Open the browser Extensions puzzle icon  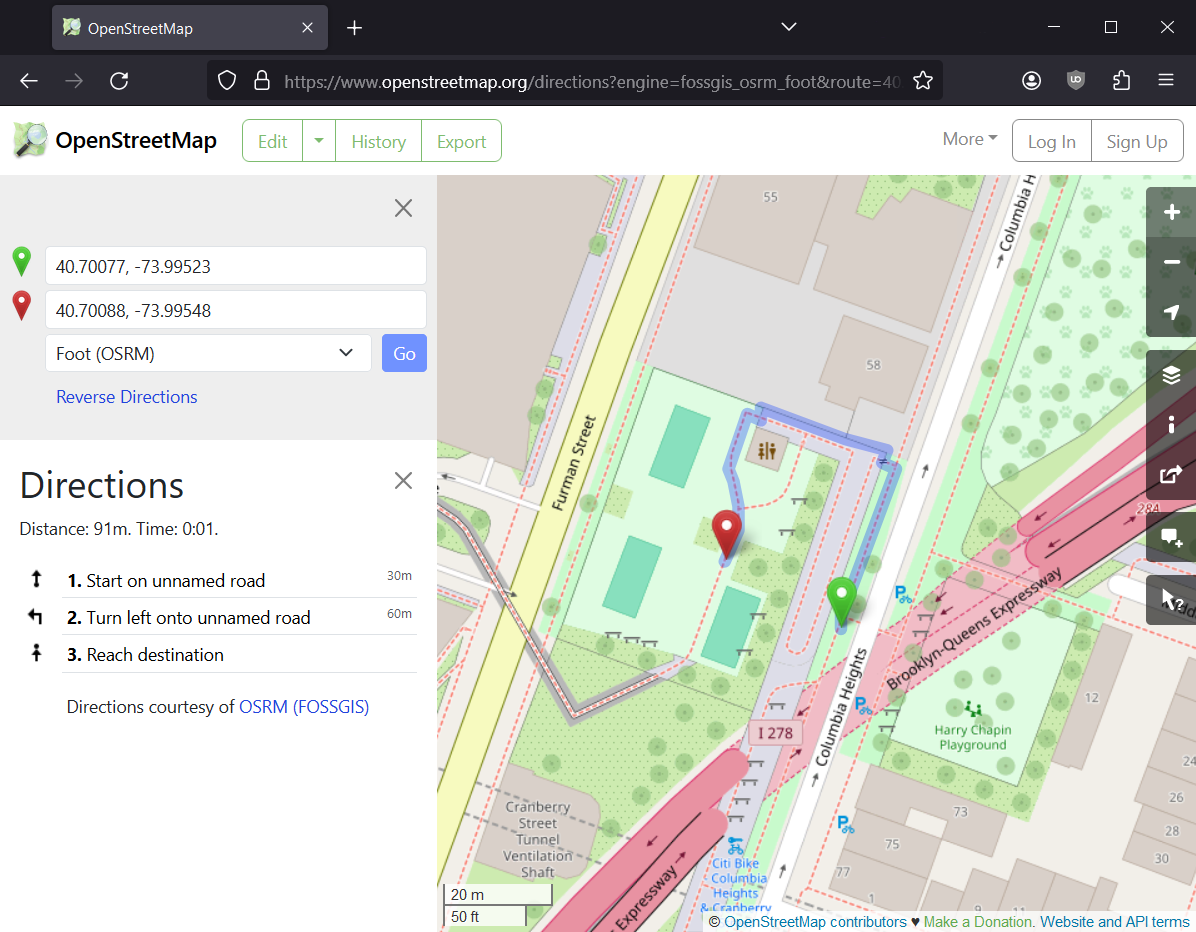pyautogui.click(x=1121, y=81)
